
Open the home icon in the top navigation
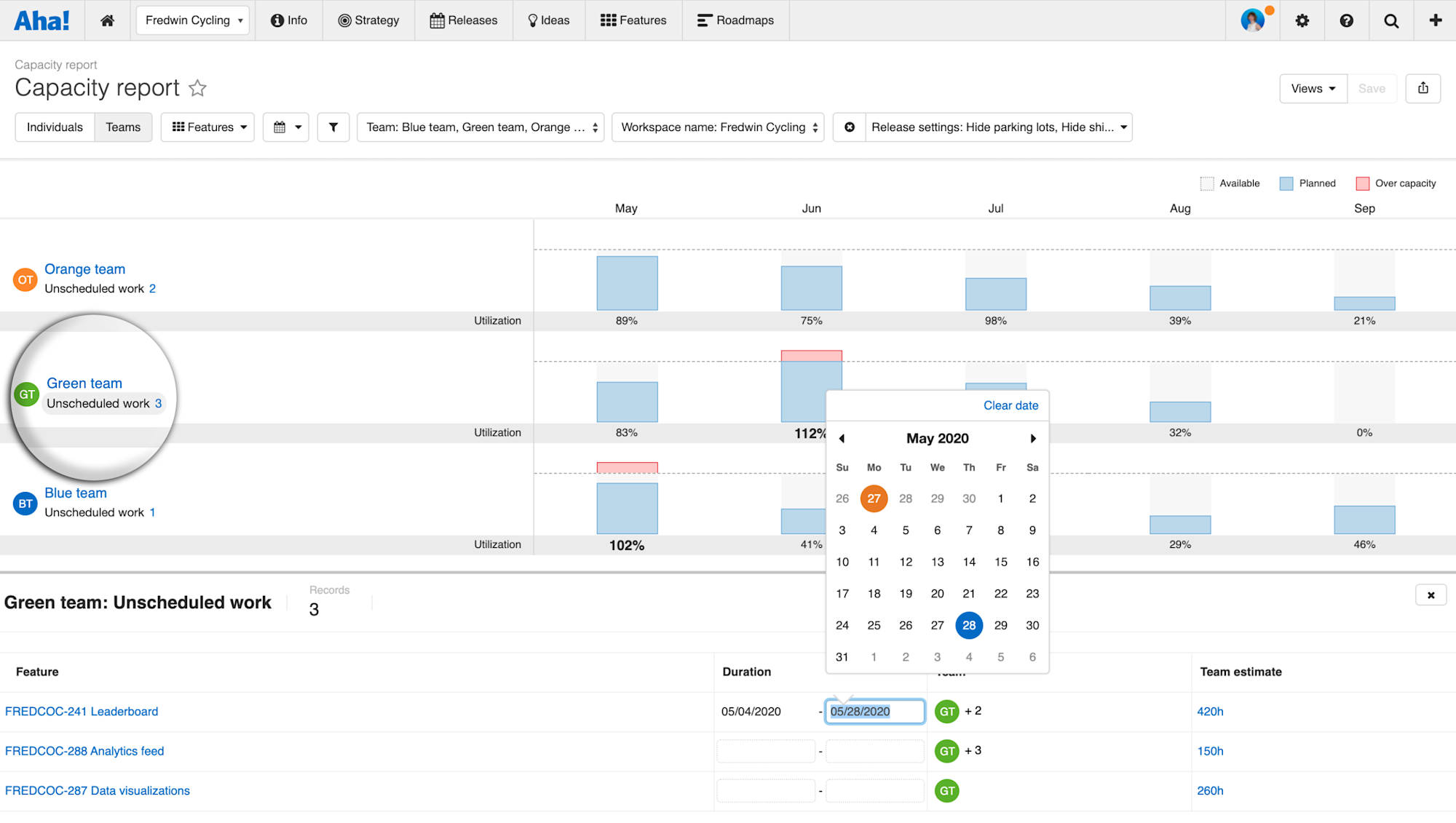pyautogui.click(x=107, y=20)
